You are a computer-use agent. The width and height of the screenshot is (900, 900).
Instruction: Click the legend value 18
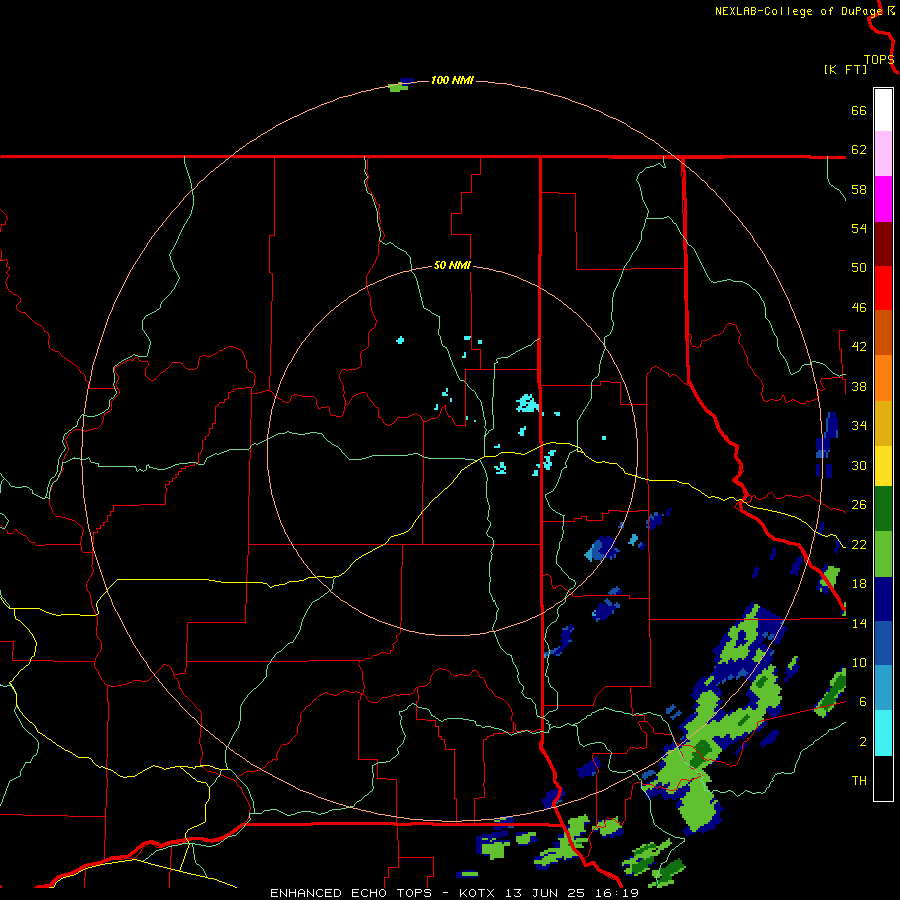pyautogui.click(x=859, y=584)
